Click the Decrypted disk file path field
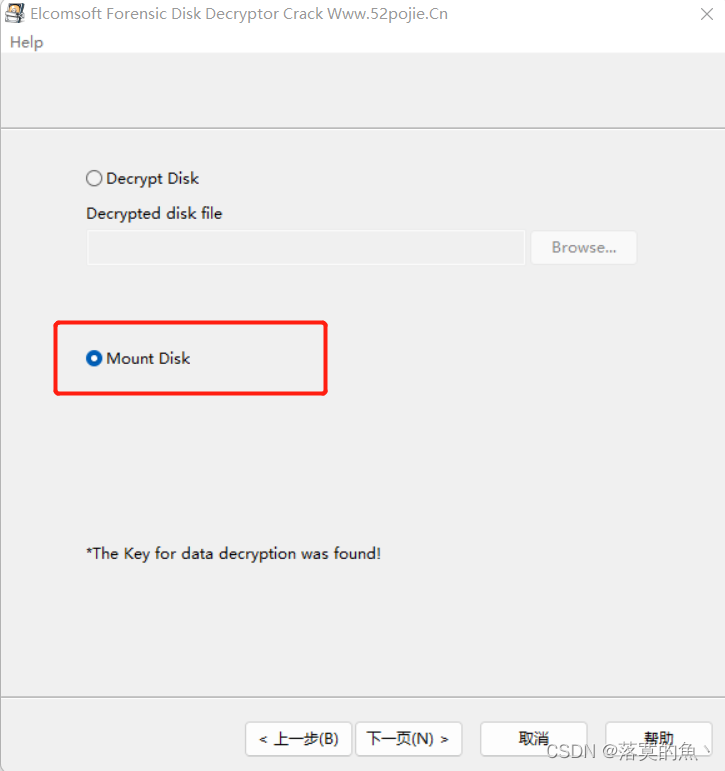 pyautogui.click(x=306, y=247)
